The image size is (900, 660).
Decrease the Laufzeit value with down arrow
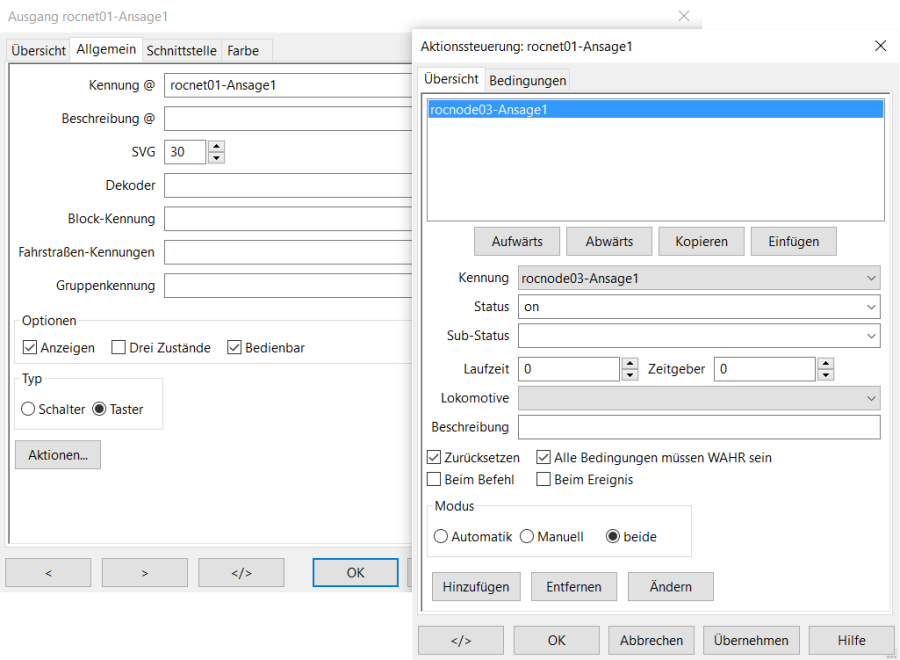point(630,375)
